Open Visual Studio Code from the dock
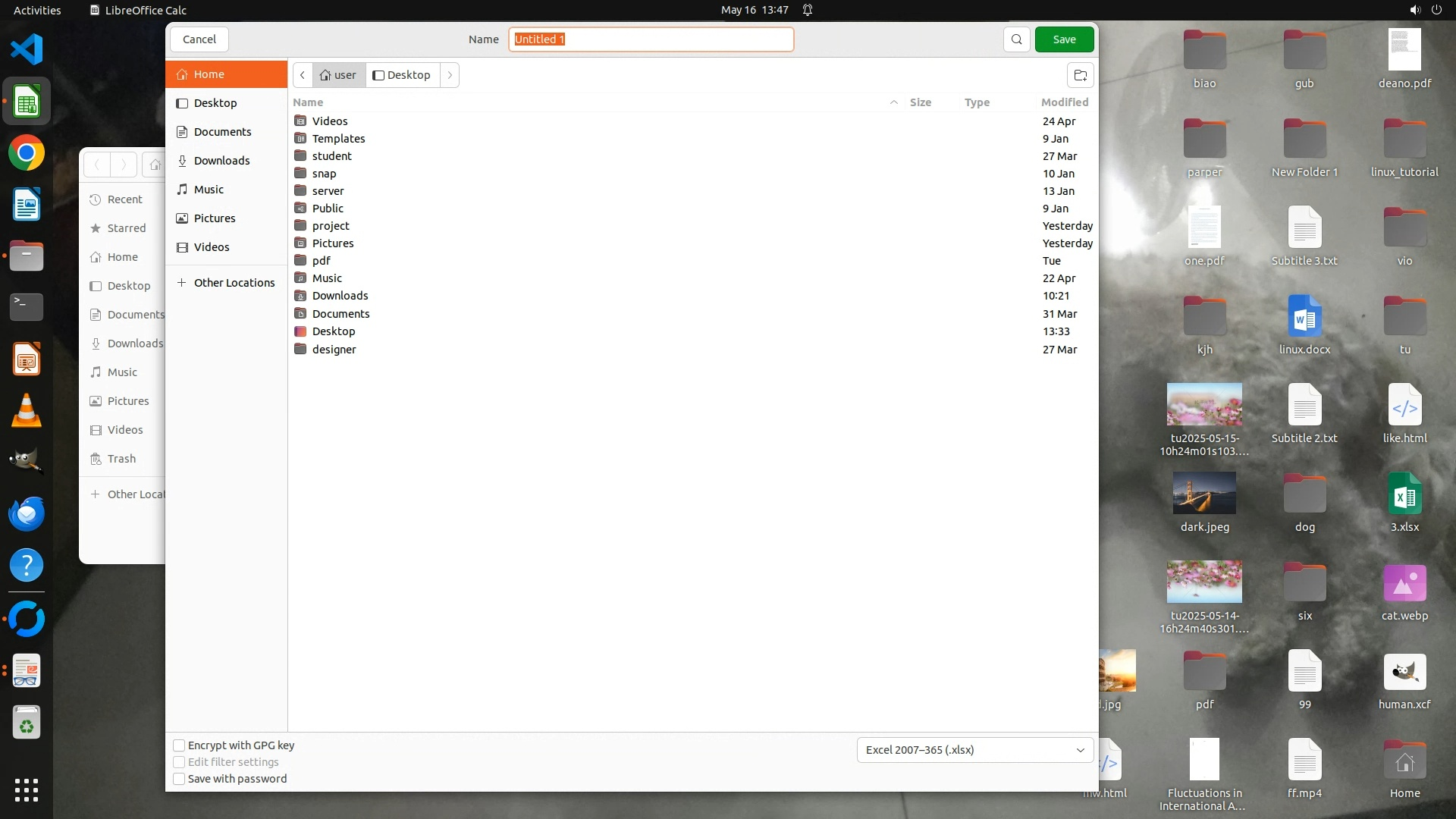This screenshot has height=819, width=1456. point(27,50)
